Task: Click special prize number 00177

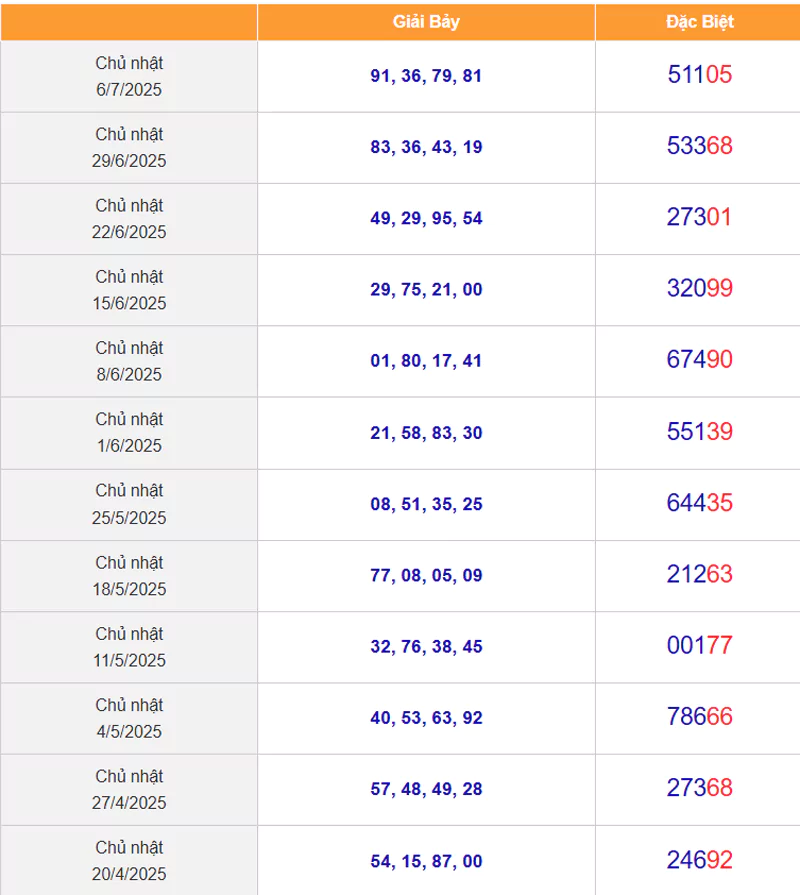Action: point(700,646)
